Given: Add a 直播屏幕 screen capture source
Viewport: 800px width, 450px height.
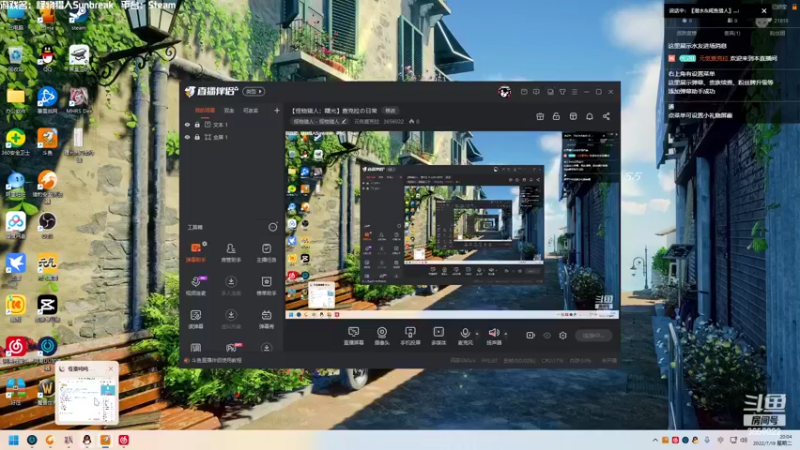Looking at the screenshot, I should tap(353, 336).
